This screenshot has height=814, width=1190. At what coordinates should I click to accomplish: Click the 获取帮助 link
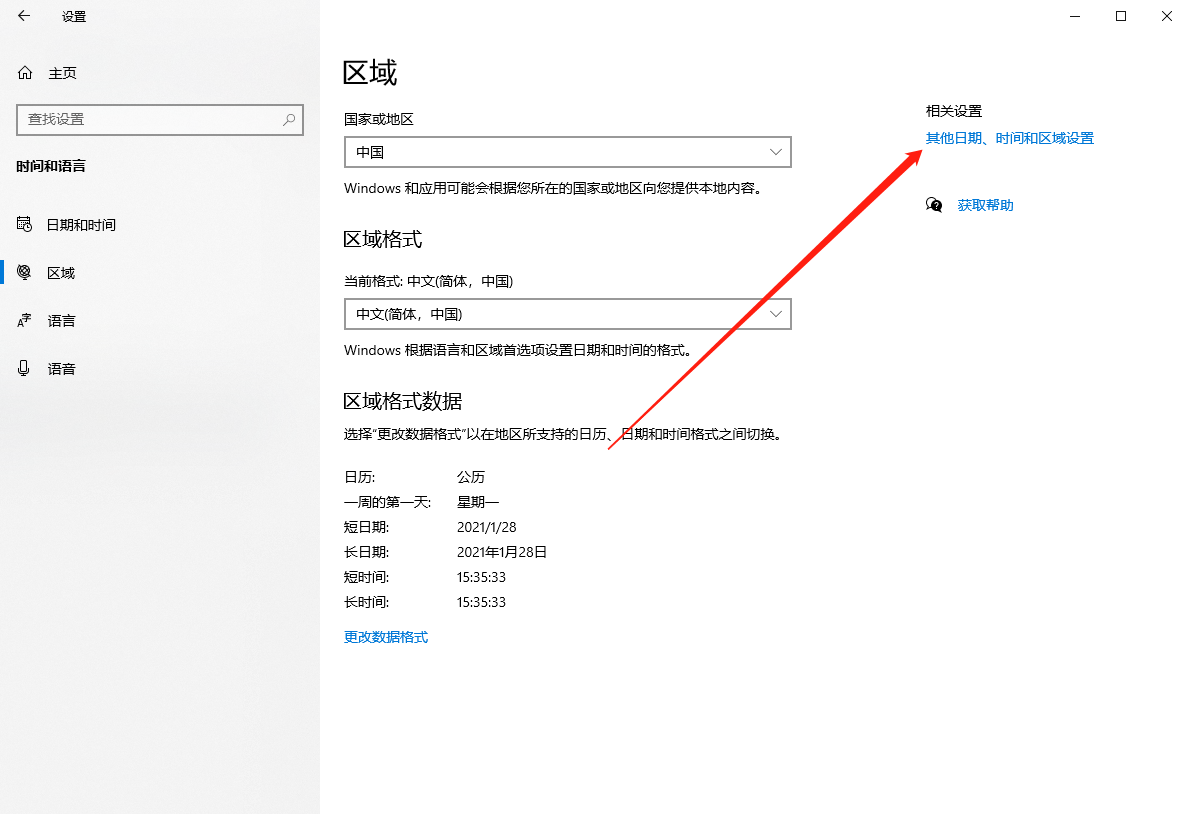click(985, 205)
